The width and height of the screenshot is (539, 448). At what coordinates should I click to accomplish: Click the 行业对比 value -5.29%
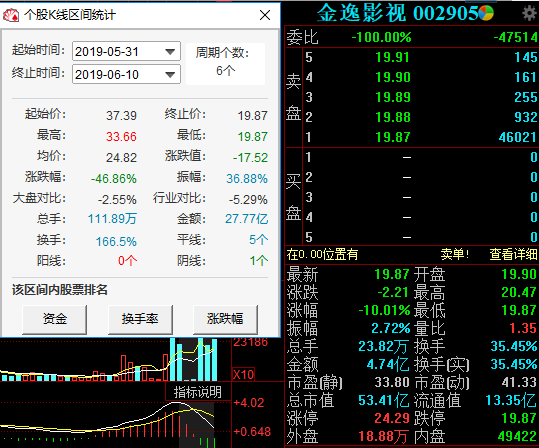pyautogui.click(x=248, y=200)
